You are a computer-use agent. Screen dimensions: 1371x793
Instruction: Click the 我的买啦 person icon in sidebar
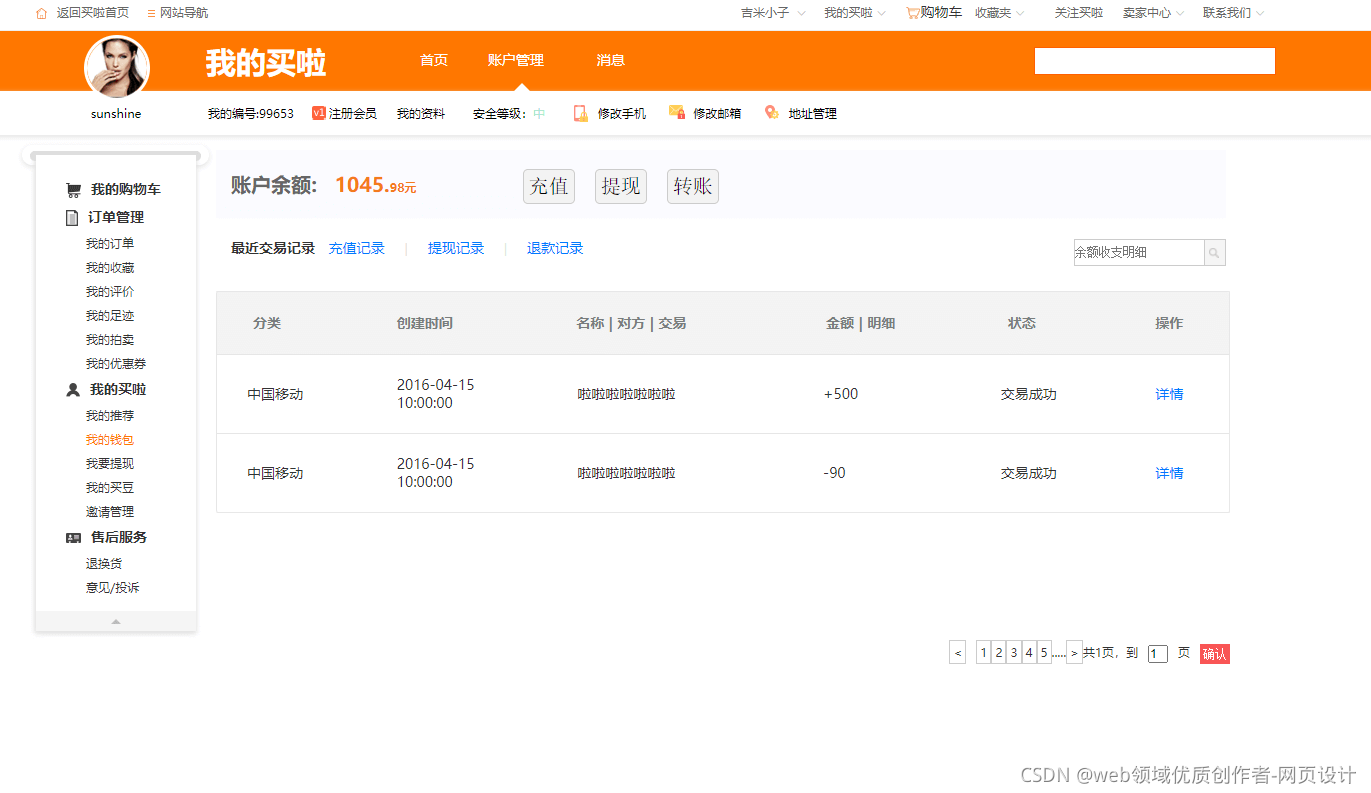coord(72,390)
